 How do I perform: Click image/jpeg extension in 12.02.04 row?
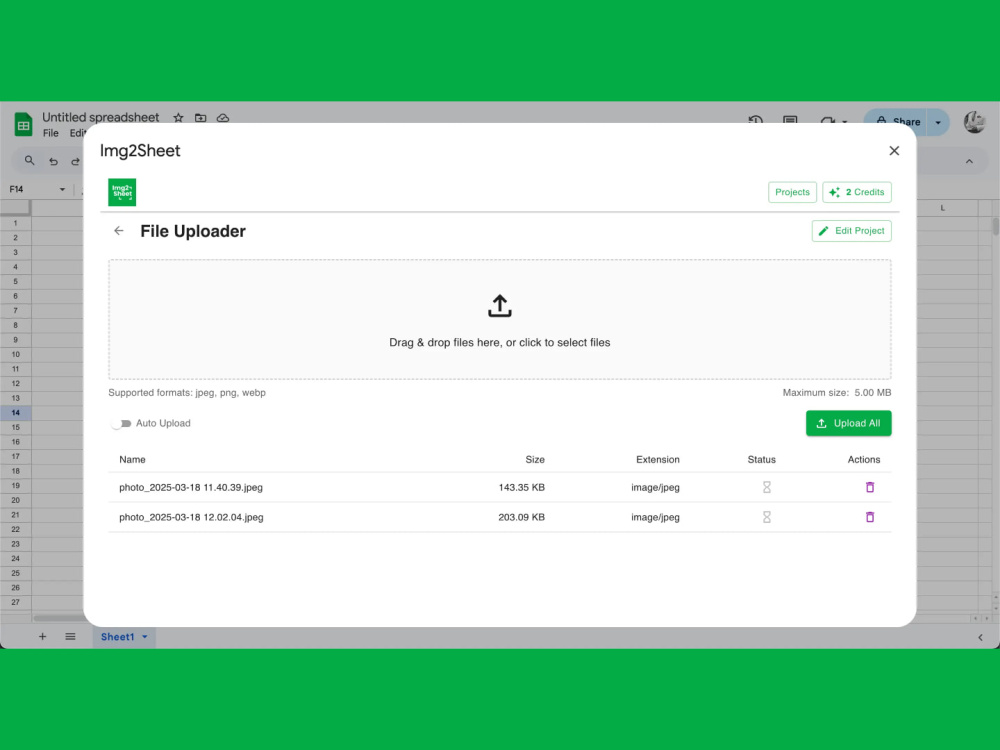[x=655, y=517]
